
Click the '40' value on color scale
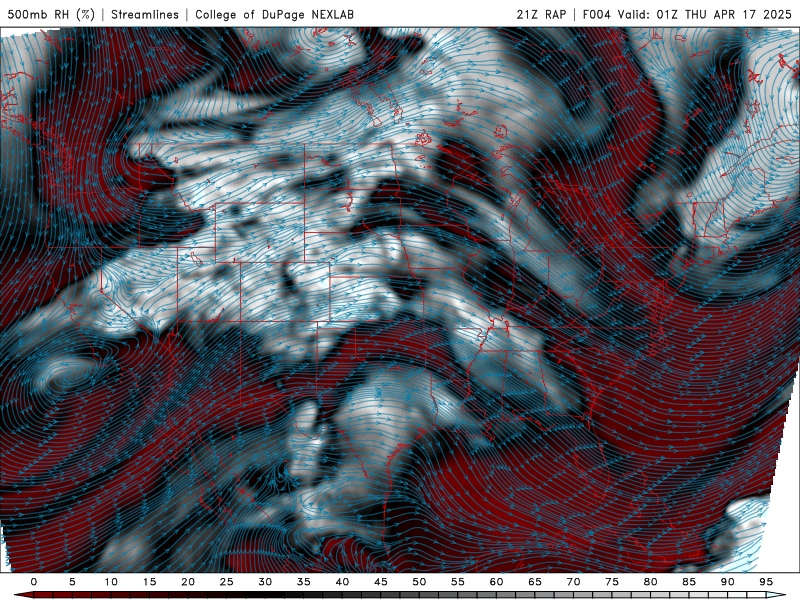(x=342, y=582)
